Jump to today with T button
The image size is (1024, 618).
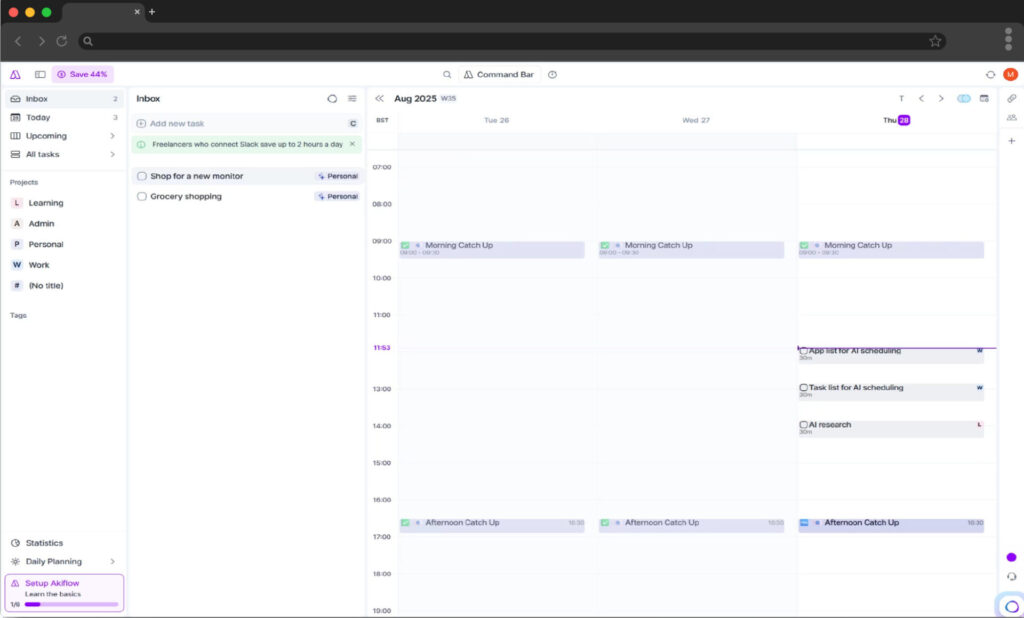point(901,99)
